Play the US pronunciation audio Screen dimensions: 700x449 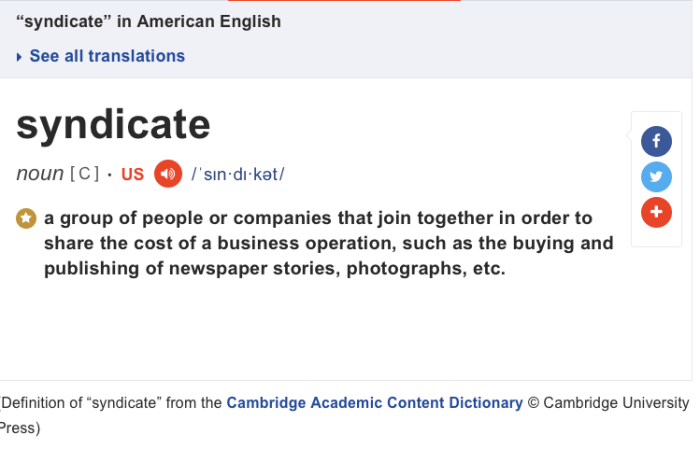(168, 173)
